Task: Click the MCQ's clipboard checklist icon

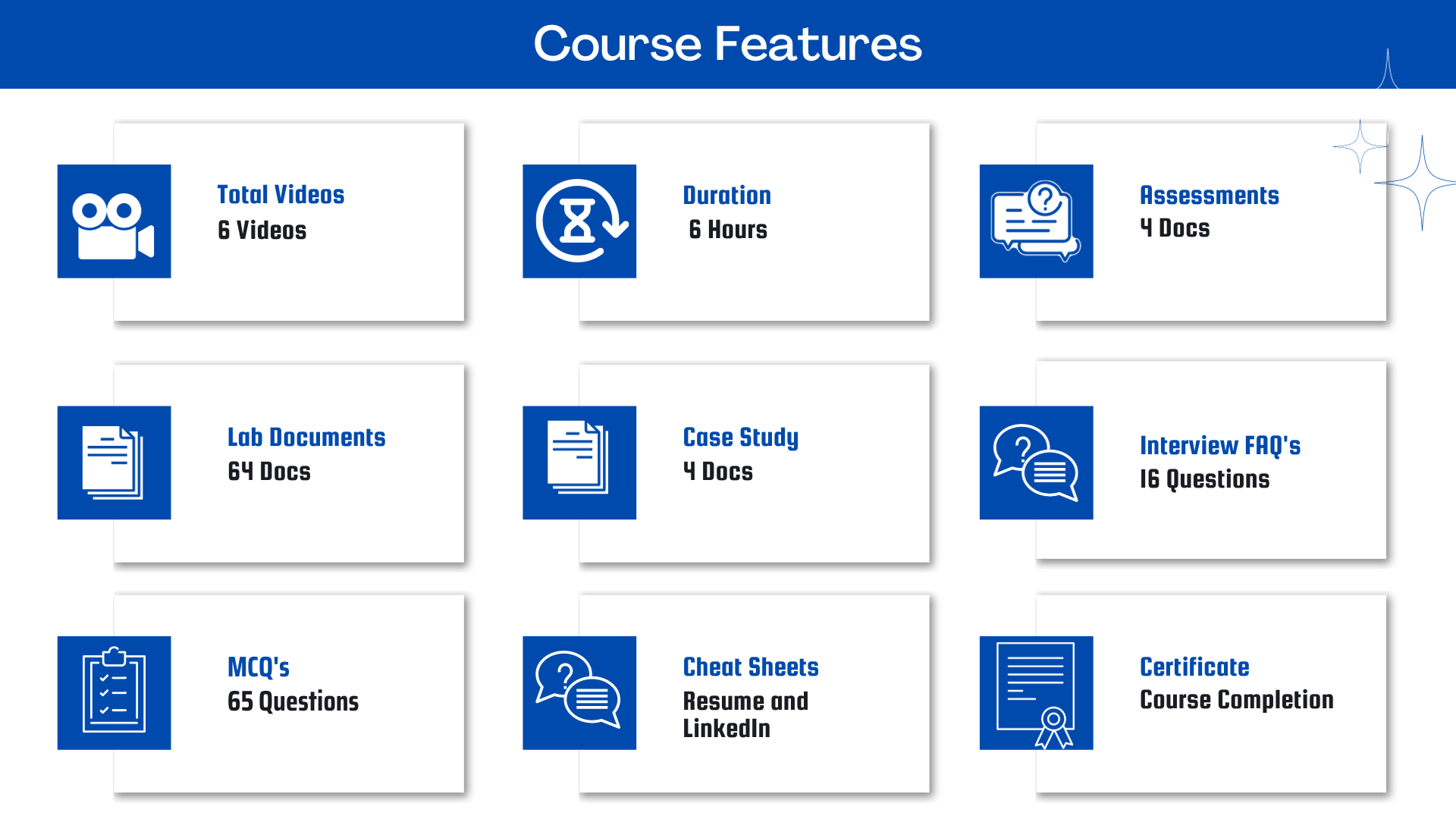Action: pos(113,694)
